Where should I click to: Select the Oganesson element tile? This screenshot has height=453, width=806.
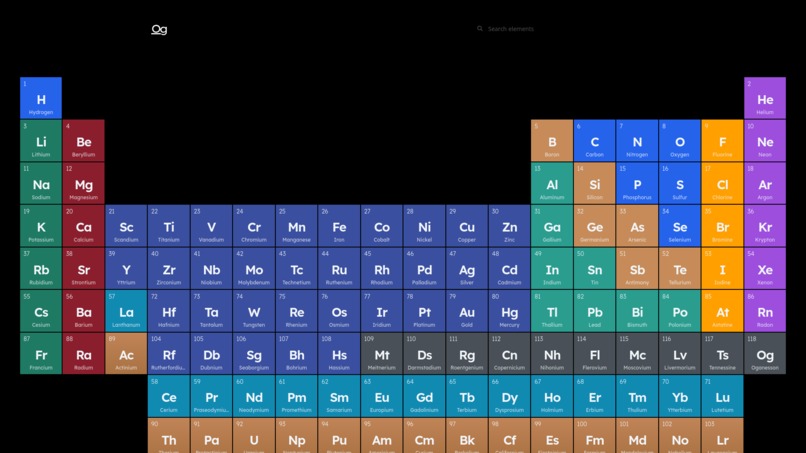(x=765, y=354)
